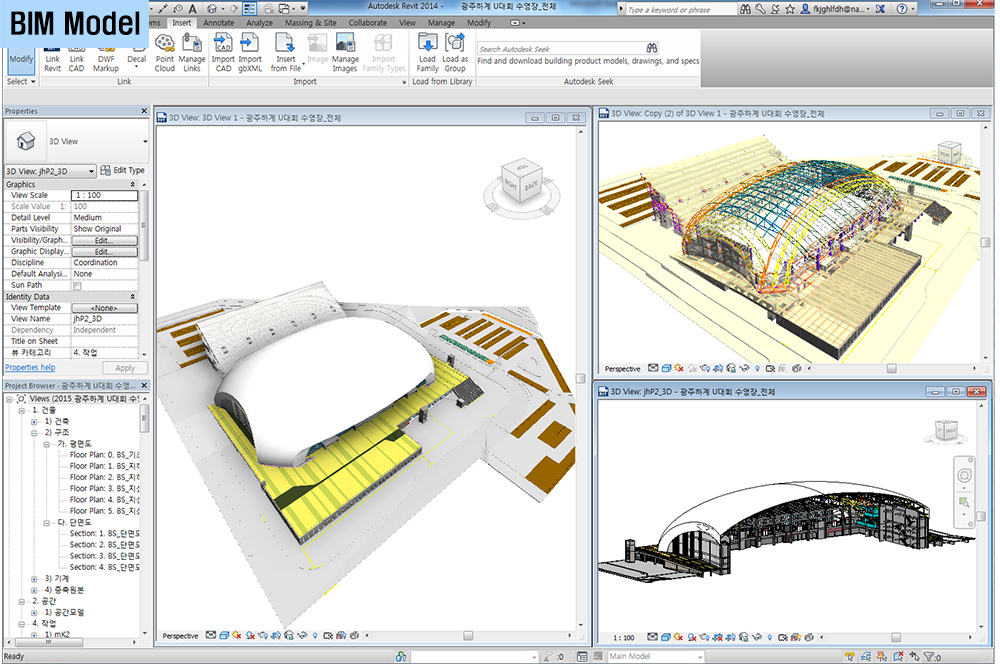The image size is (1000, 664).
Task: Open Manage Links
Action: point(191,53)
